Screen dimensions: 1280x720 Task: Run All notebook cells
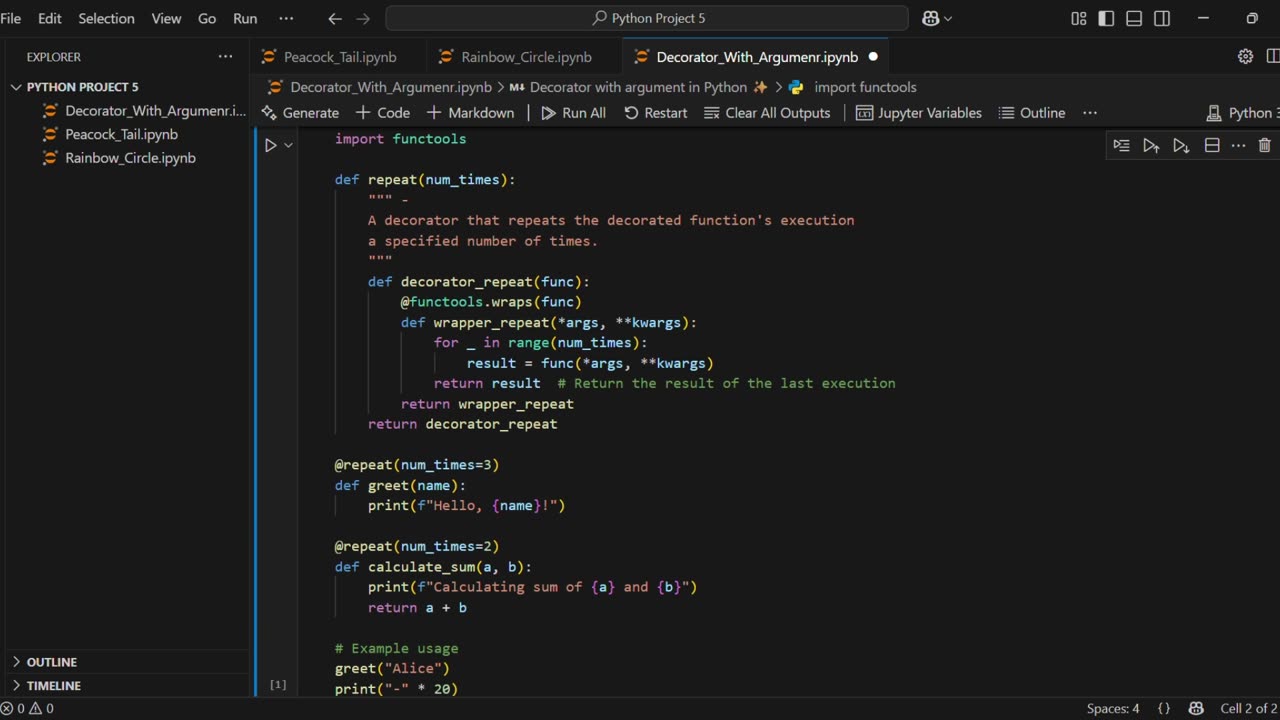(x=574, y=113)
